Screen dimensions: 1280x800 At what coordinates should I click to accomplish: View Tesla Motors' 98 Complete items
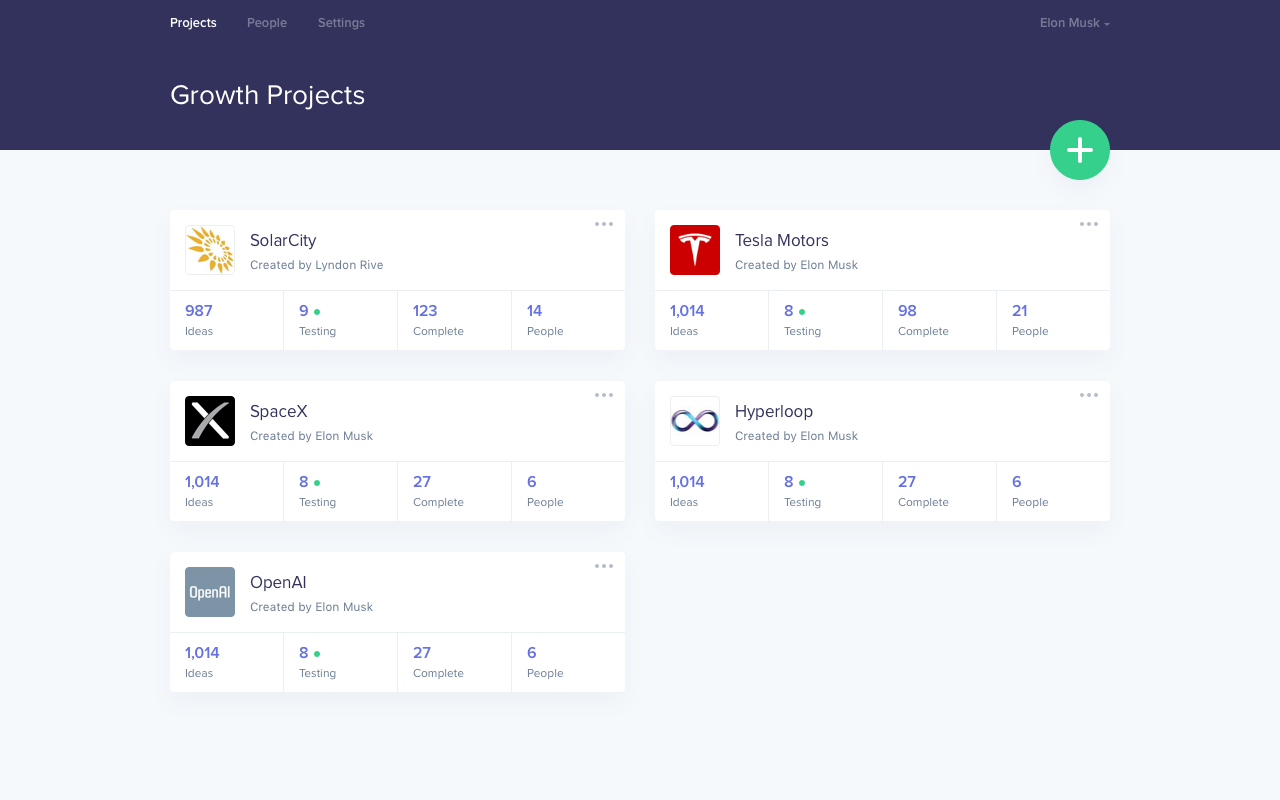[939, 320]
